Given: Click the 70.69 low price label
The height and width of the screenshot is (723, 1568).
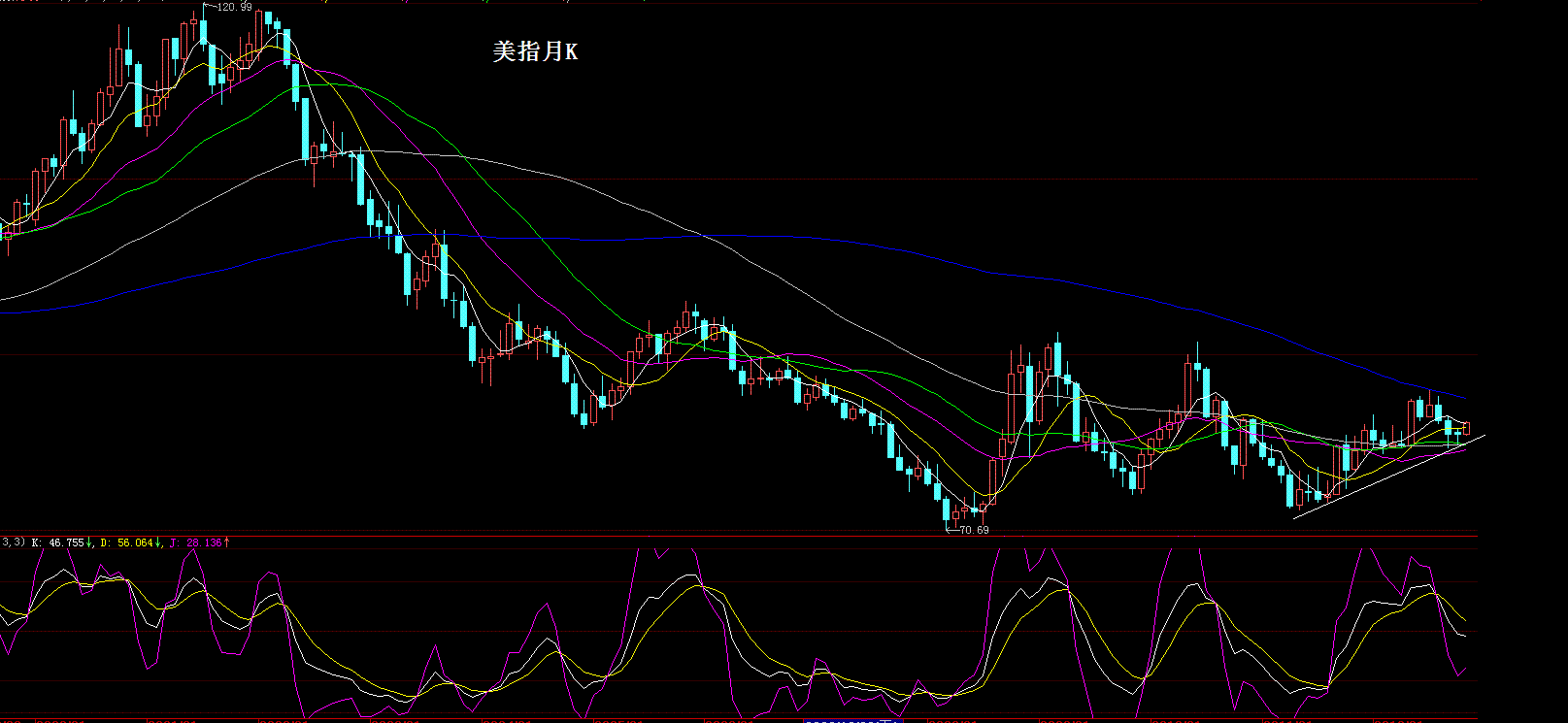Looking at the screenshot, I should (x=974, y=530).
